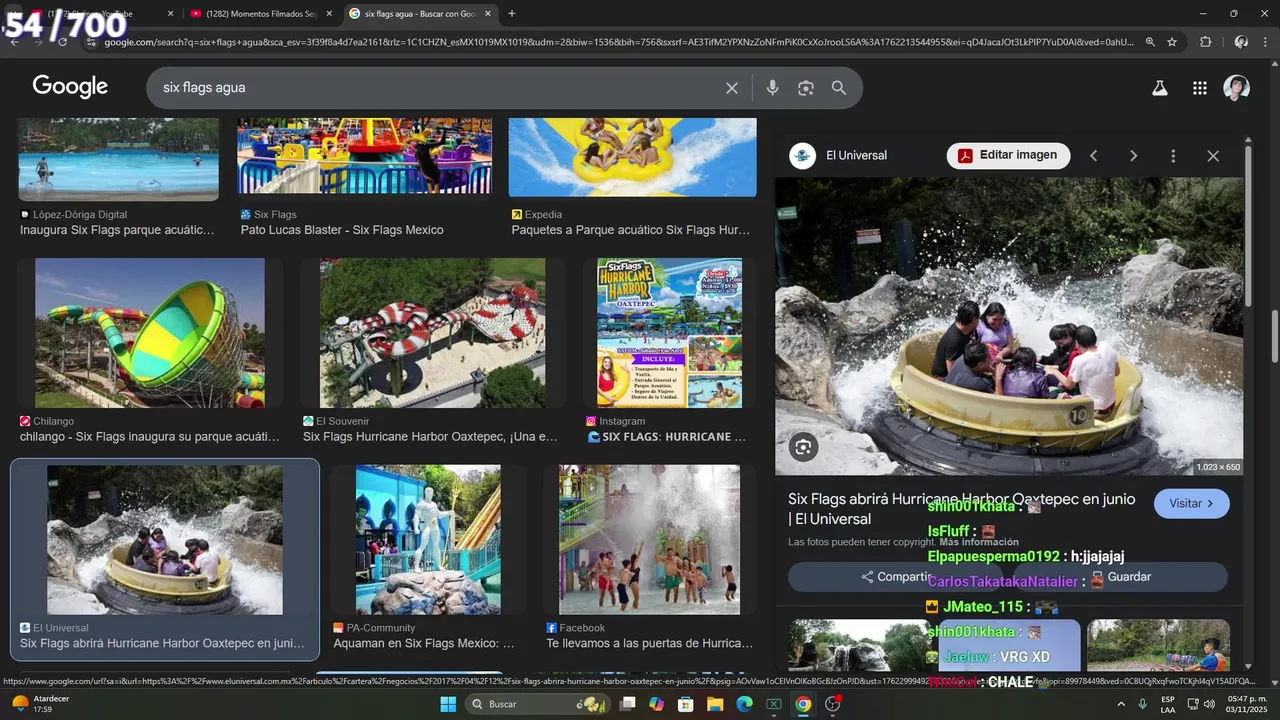The height and width of the screenshot is (720, 1280).
Task: Bookmark this page with the star icon
Action: pos(1172,42)
